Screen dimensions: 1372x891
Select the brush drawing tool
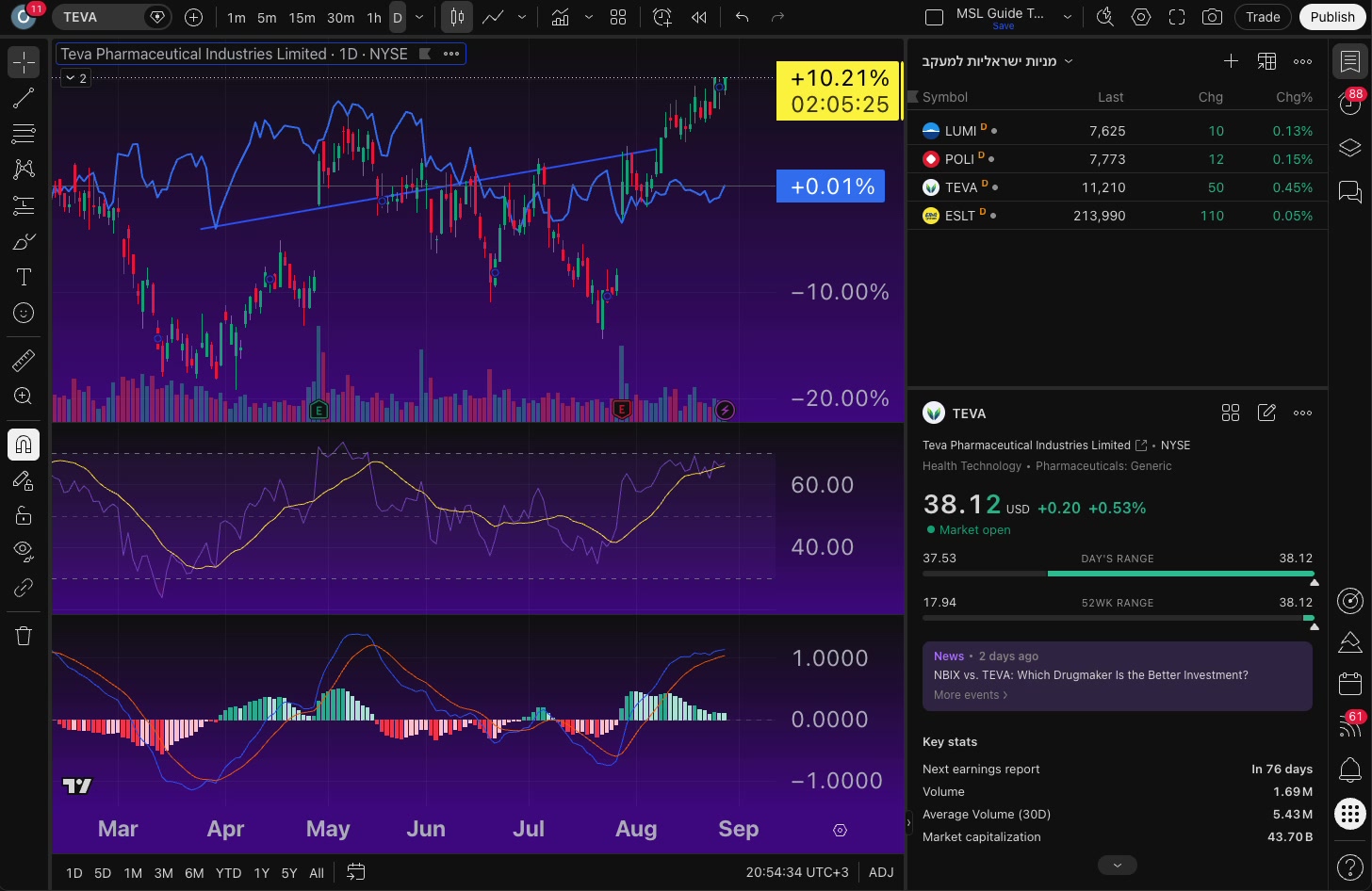pyautogui.click(x=24, y=241)
